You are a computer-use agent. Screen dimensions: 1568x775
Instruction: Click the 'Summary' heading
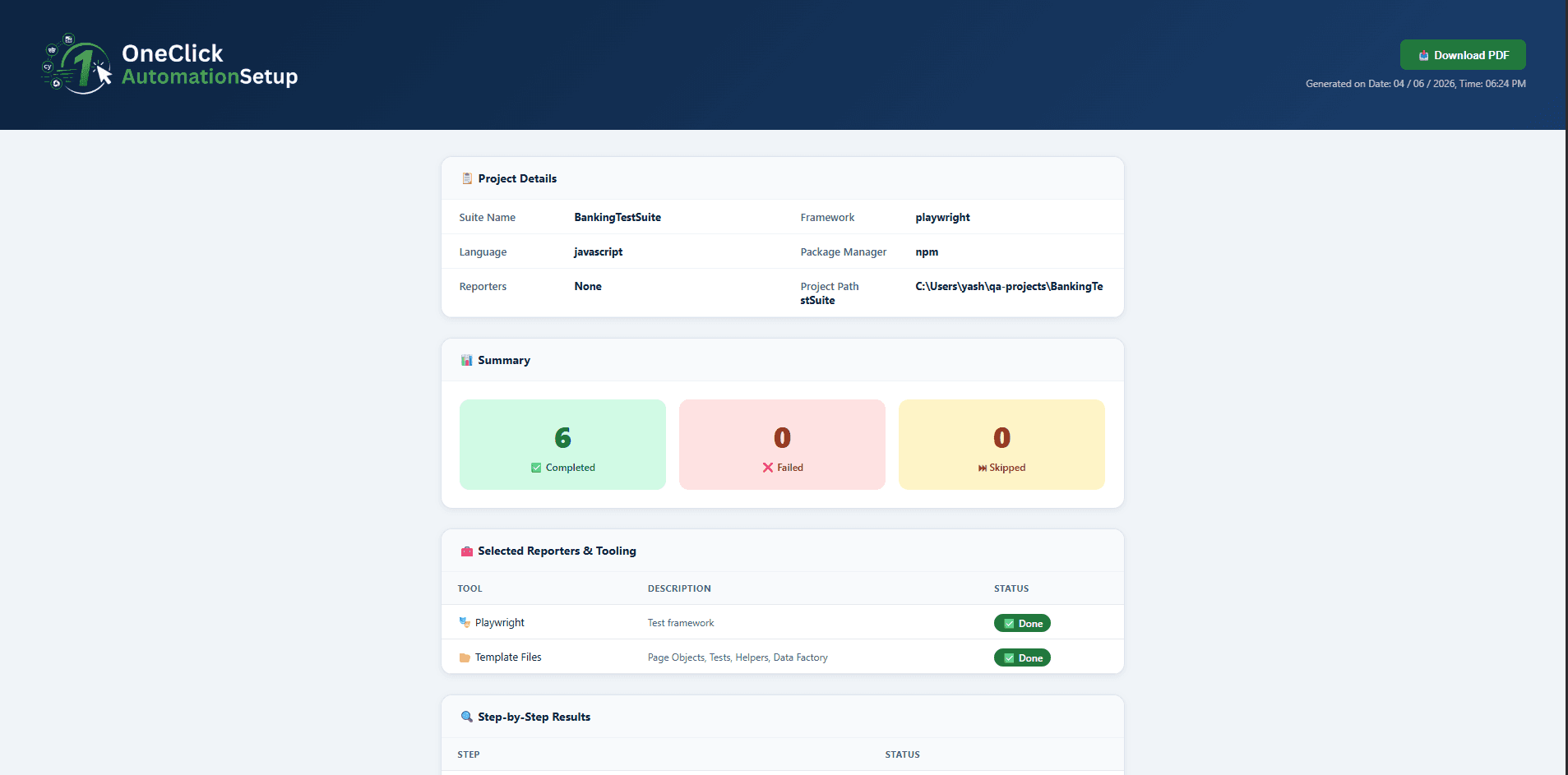(x=504, y=360)
